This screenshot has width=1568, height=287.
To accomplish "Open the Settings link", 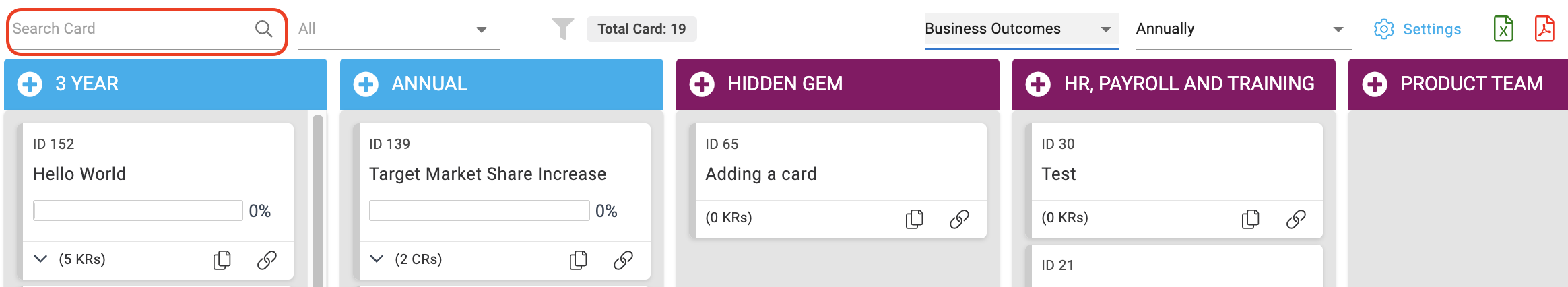I will [x=1417, y=29].
